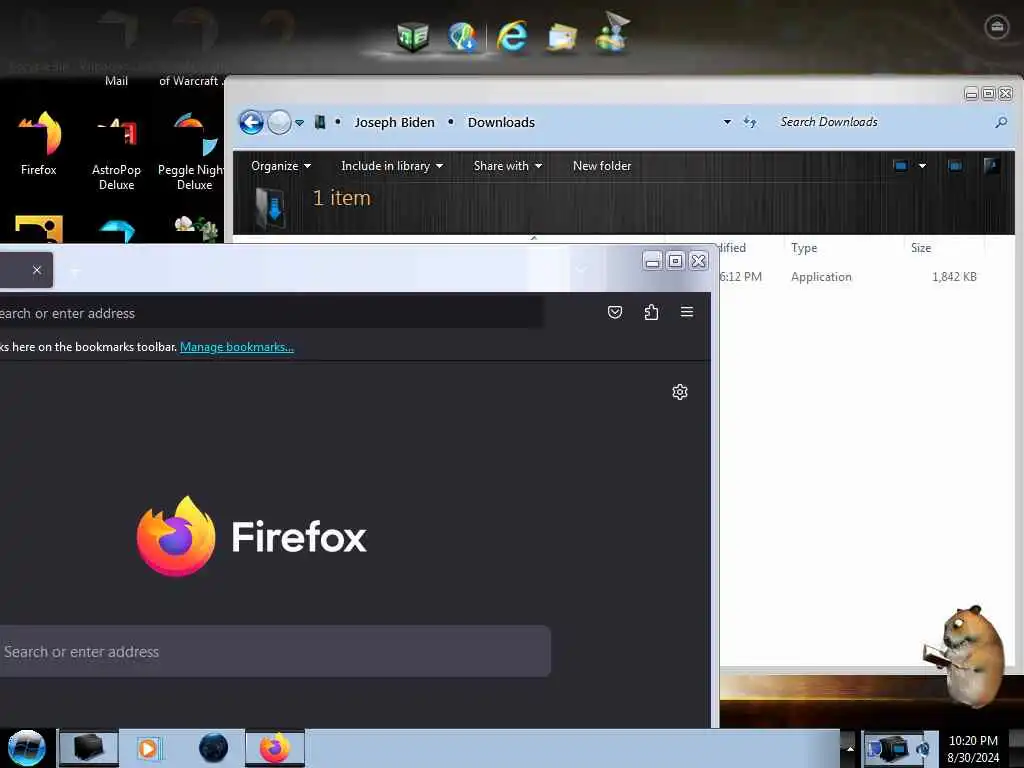Go forward in Downloads Explorer window

pyautogui.click(x=280, y=122)
